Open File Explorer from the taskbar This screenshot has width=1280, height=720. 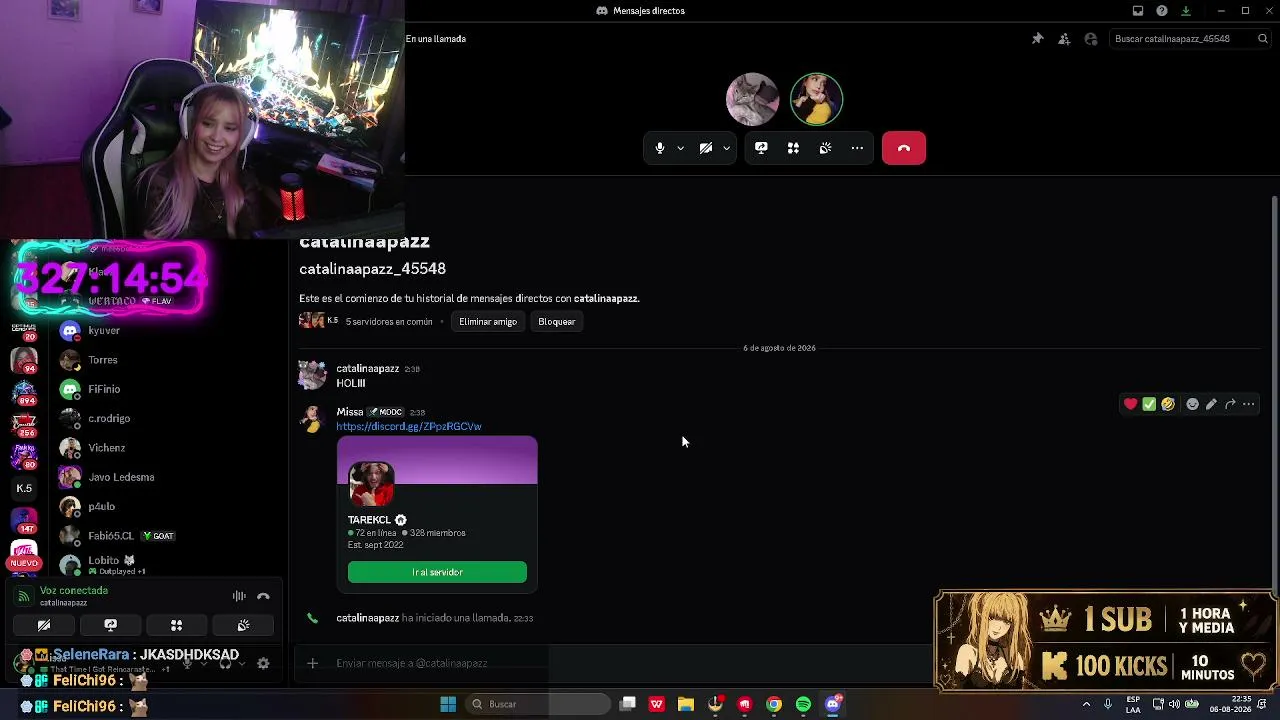click(686, 704)
